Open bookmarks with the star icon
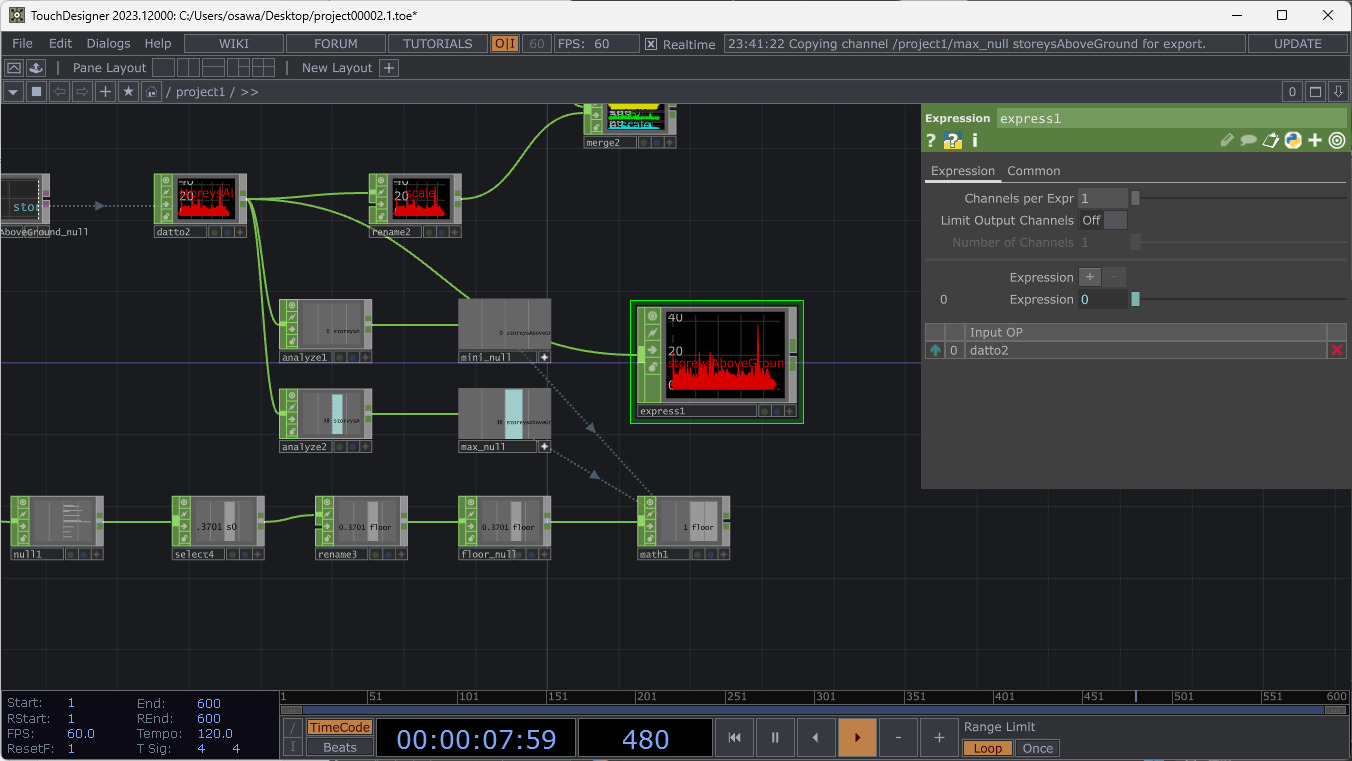The image size is (1352, 761). 128,92
